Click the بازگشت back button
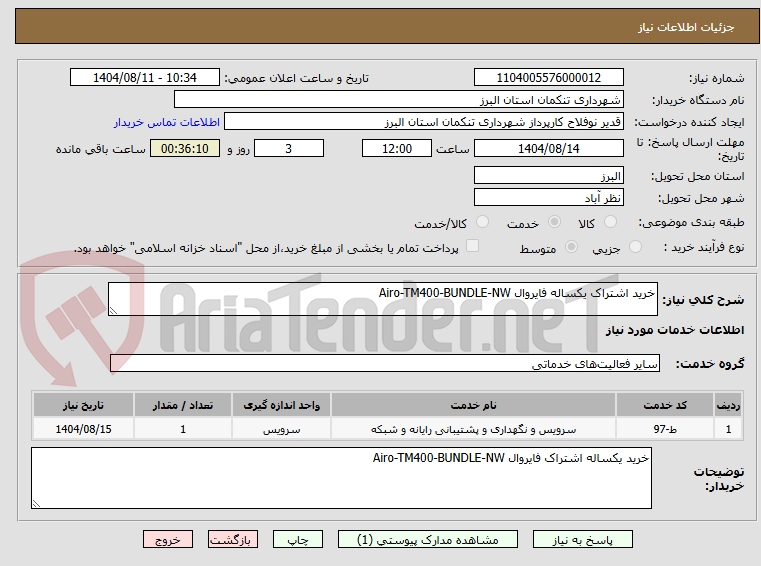The width and height of the screenshot is (761, 566). coord(232,539)
